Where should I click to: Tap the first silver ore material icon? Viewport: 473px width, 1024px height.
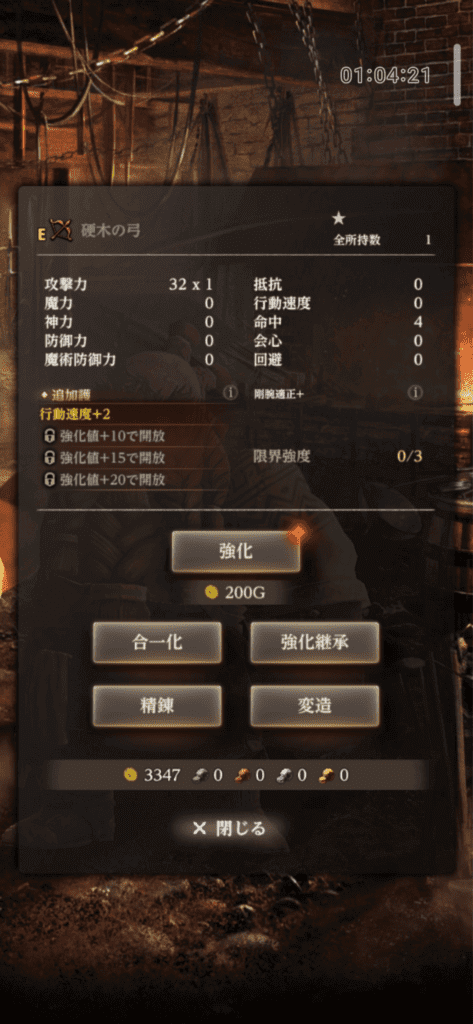point(199,775)
